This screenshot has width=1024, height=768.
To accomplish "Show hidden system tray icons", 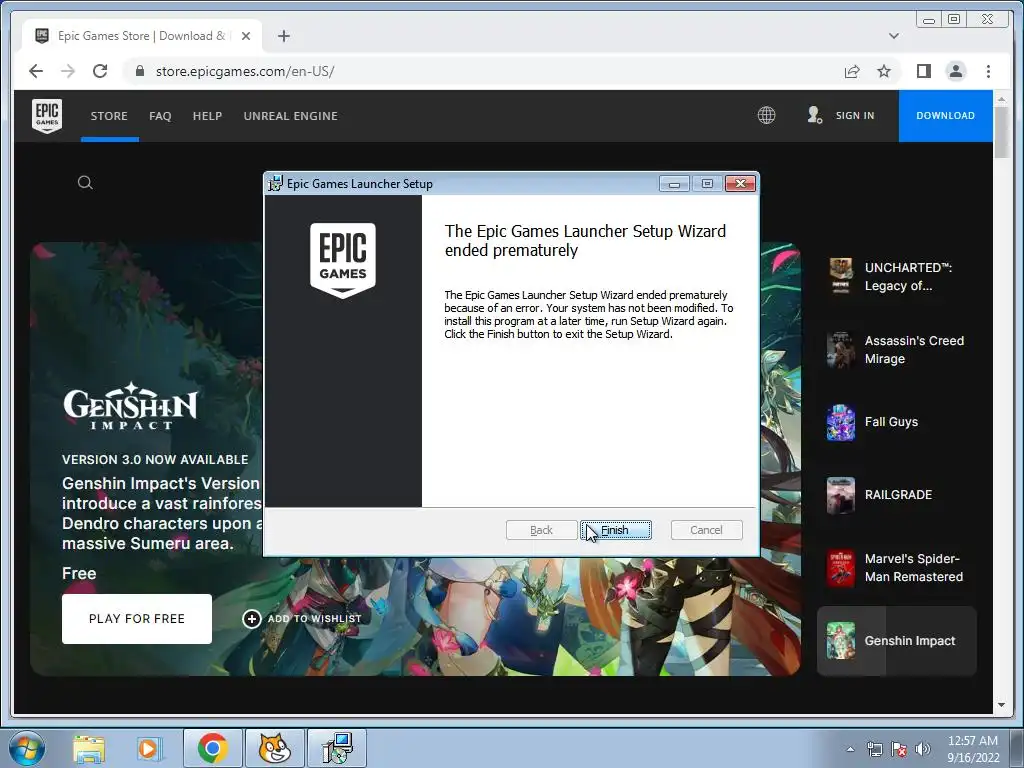I will (850, 749).
